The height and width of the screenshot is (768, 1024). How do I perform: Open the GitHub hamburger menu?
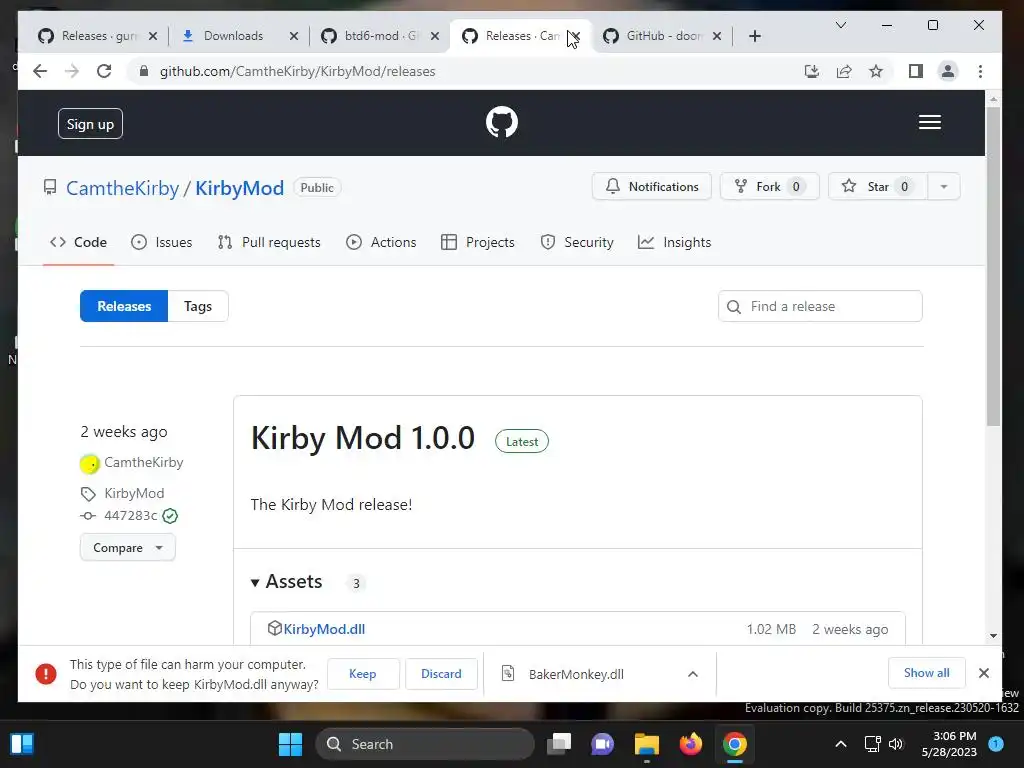(929, 122)
